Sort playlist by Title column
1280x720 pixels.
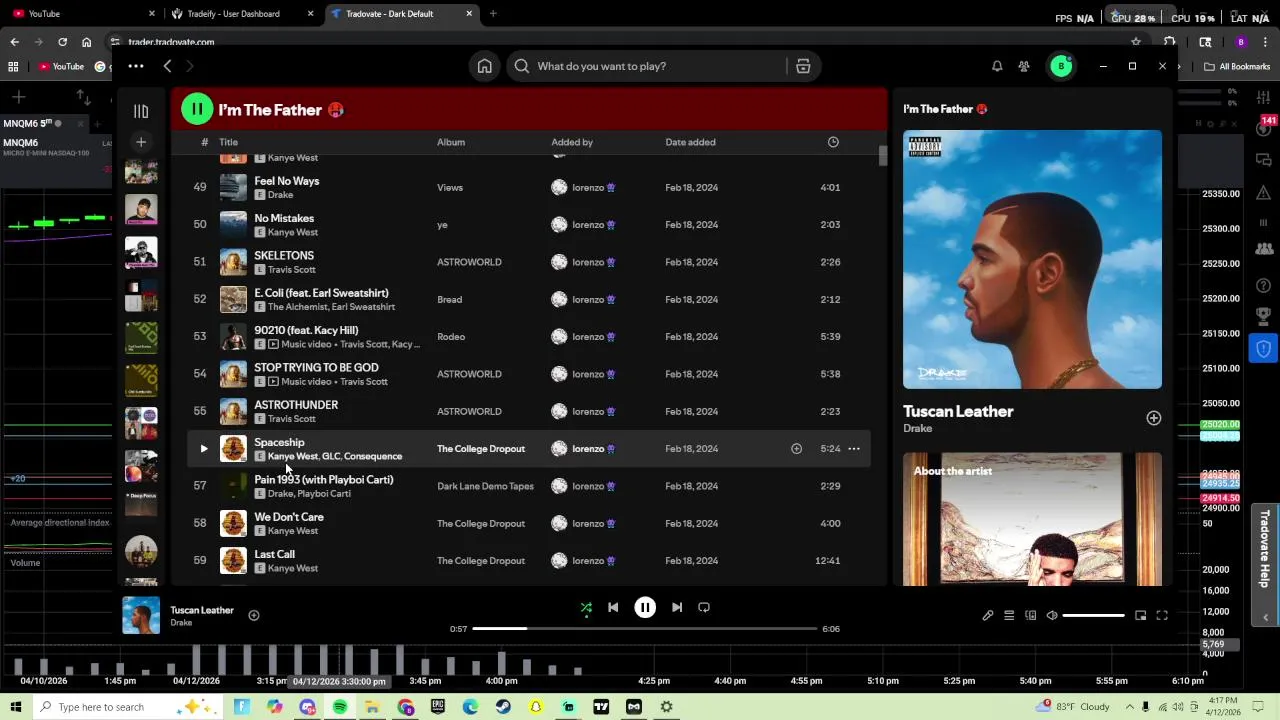tap(229, 142)
